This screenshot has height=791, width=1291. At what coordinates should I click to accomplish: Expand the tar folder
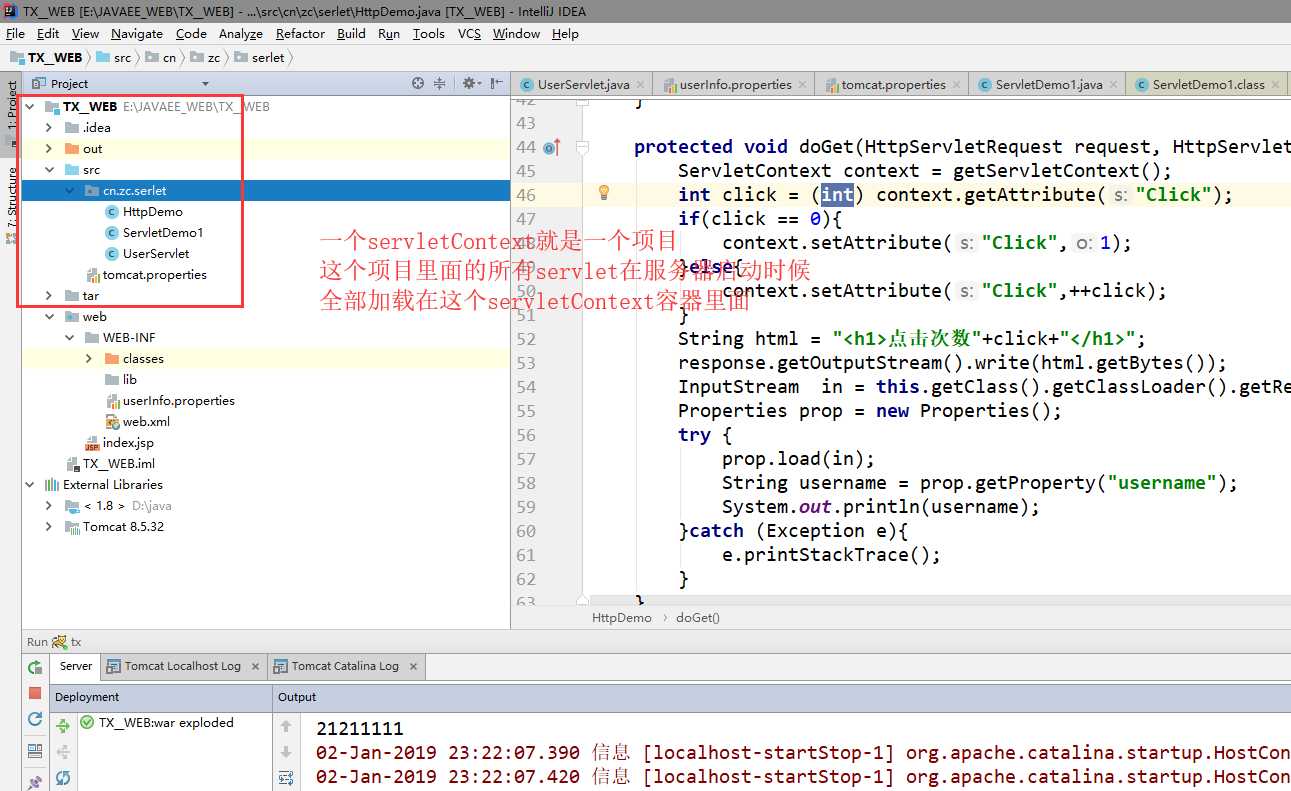point(49,296)
